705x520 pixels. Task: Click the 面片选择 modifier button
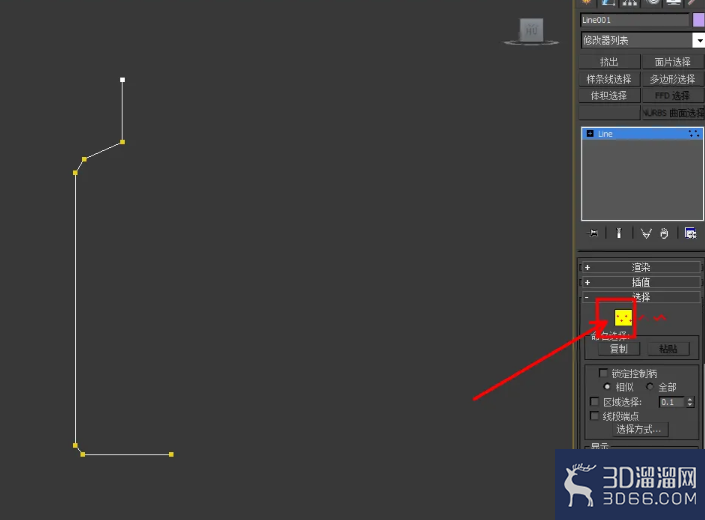click(x=673, y=62)
